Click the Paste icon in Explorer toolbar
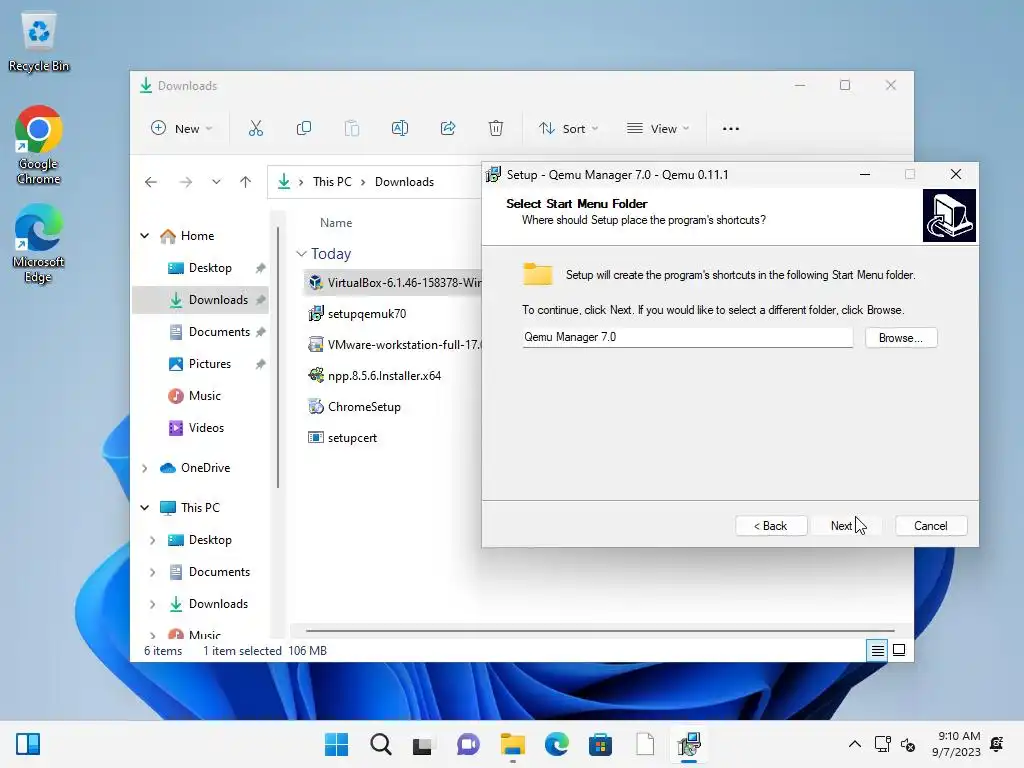This screenshot has height=768, width=1024. pyautogui.click(x=351, y=129)
